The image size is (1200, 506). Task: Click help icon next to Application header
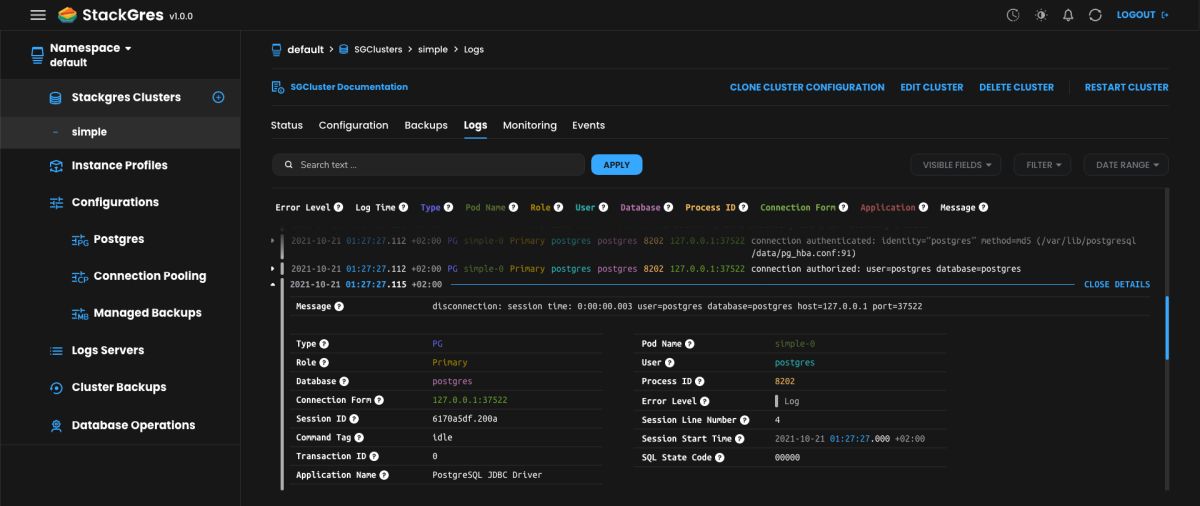click(924, 207)
